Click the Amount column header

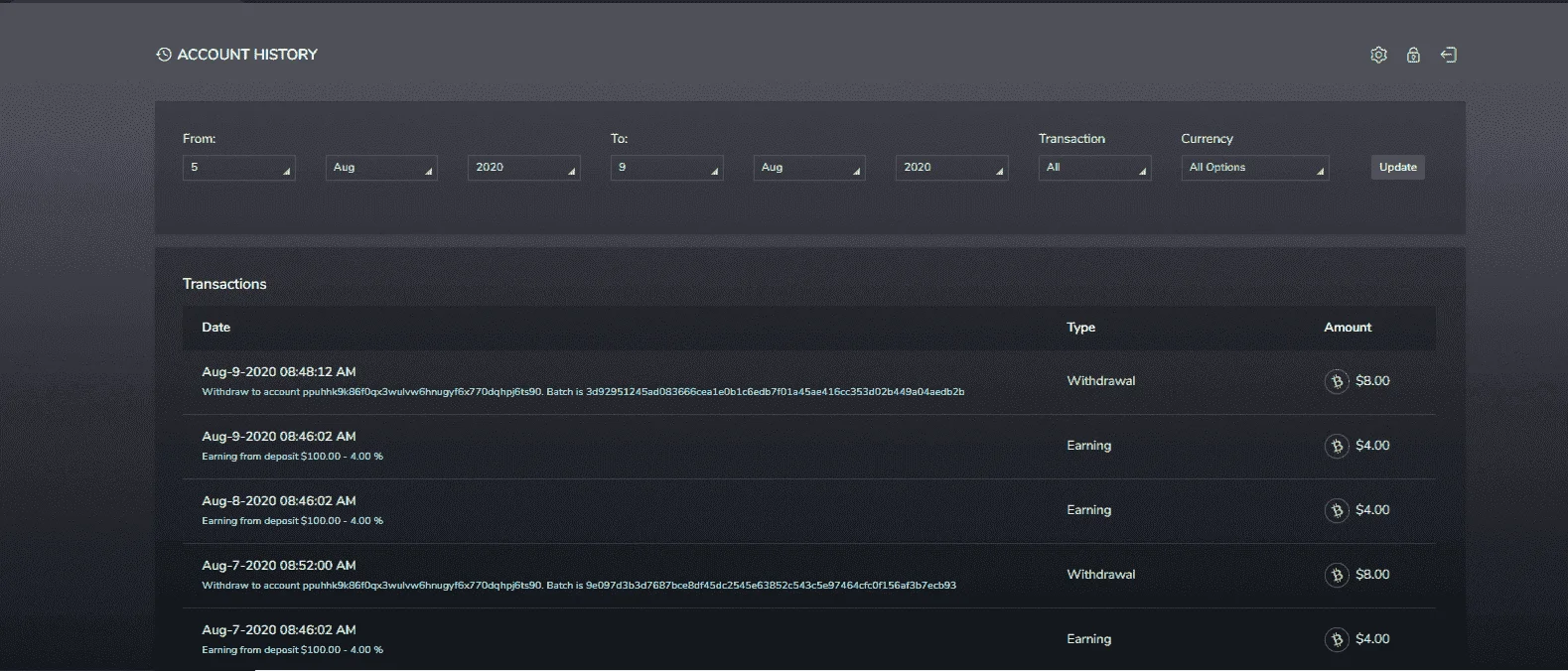click(x=1348, y=328)
